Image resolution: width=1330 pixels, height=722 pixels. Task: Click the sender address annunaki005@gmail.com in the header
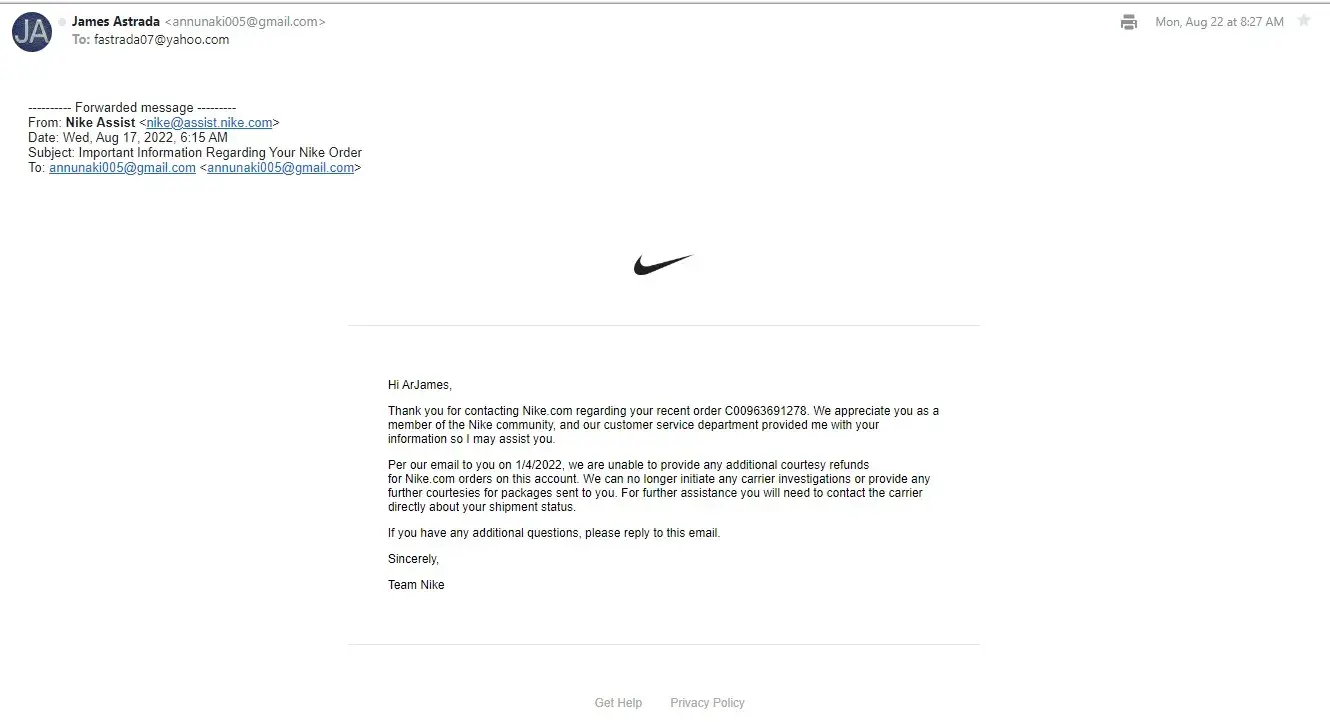[x=245, y=22]
